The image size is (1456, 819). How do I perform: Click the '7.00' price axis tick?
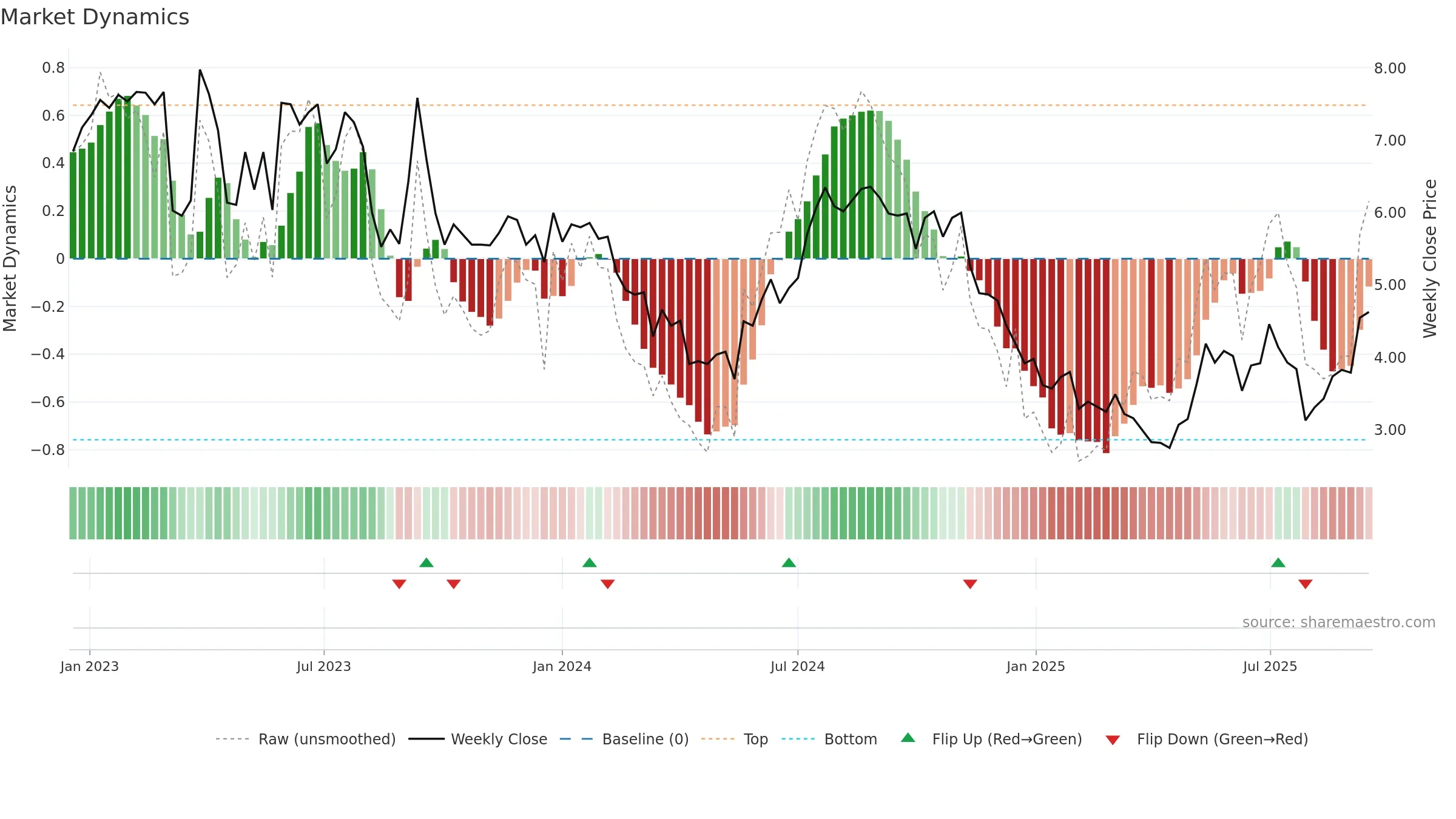click(1390, 141)
